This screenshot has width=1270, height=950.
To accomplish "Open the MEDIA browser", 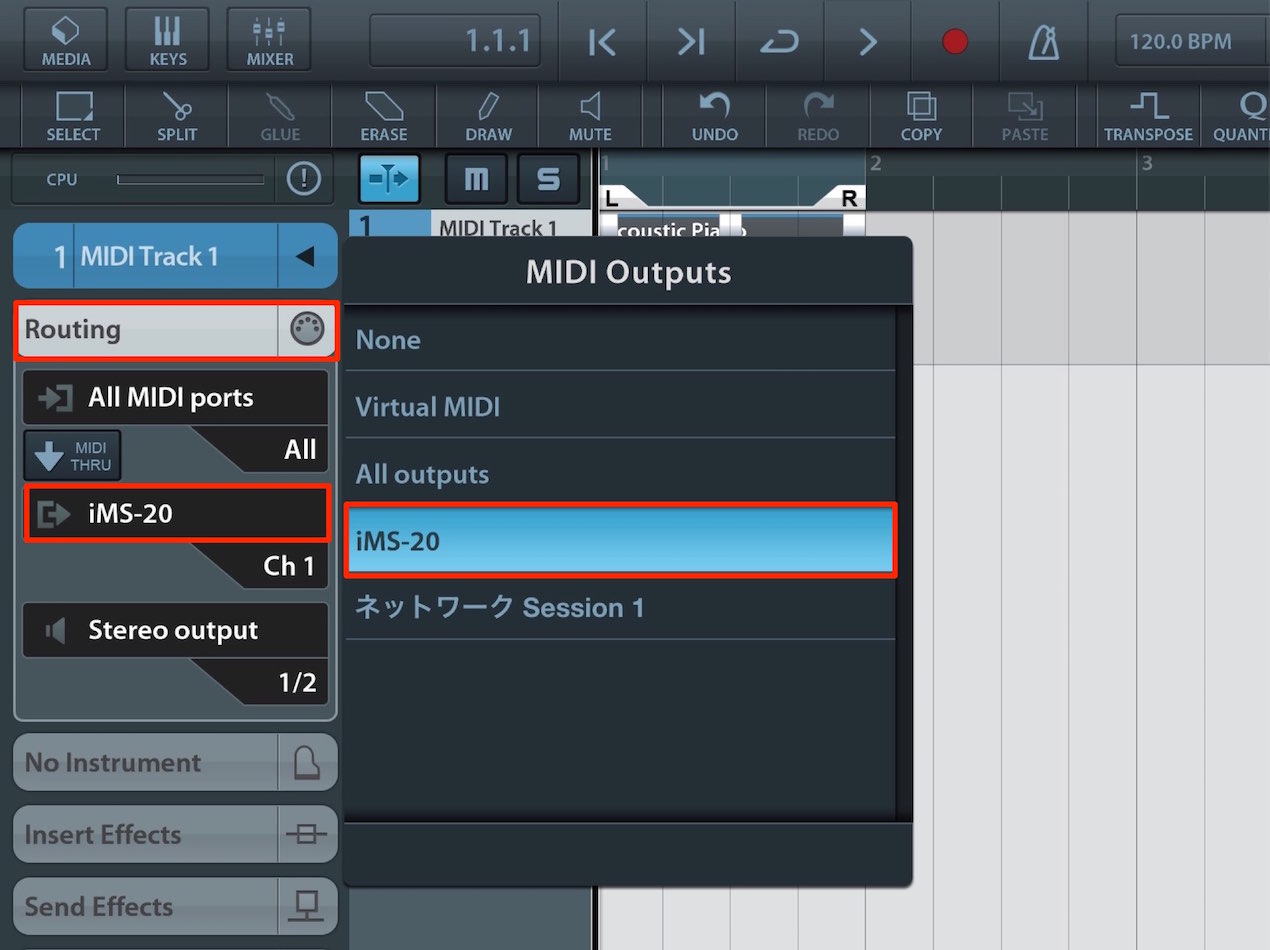I will pyautogui.click(x=67, y=40).
